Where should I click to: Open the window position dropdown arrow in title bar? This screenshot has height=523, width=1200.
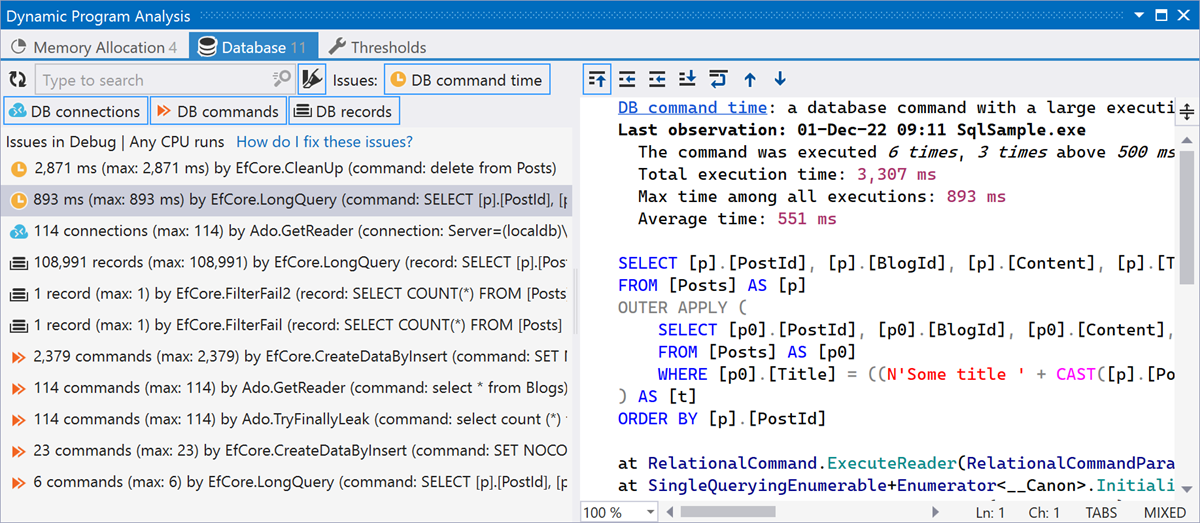(x=1142, y=16)
